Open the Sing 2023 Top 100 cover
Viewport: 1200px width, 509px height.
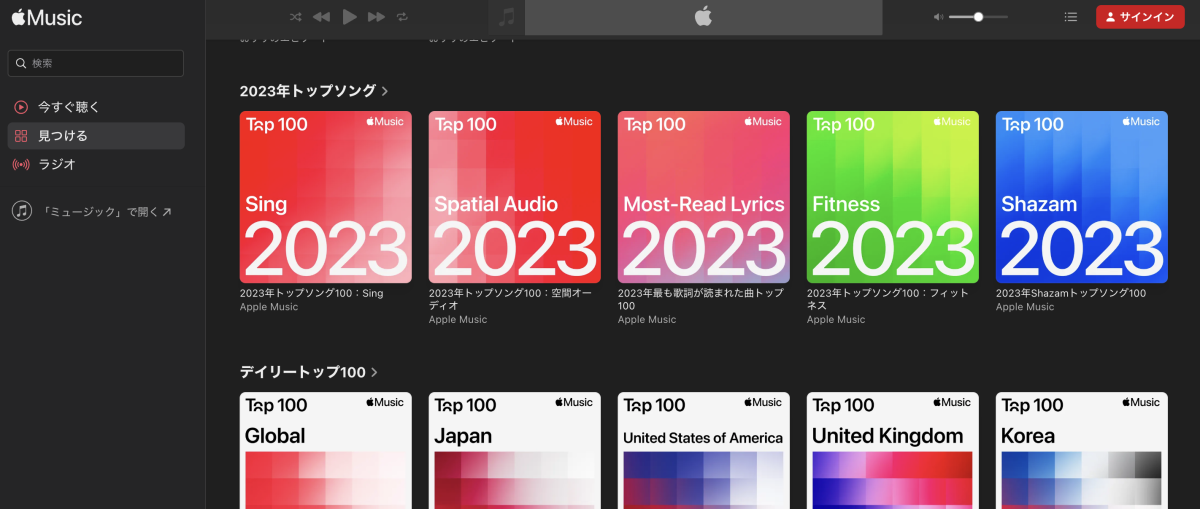[x=325, y=197]
